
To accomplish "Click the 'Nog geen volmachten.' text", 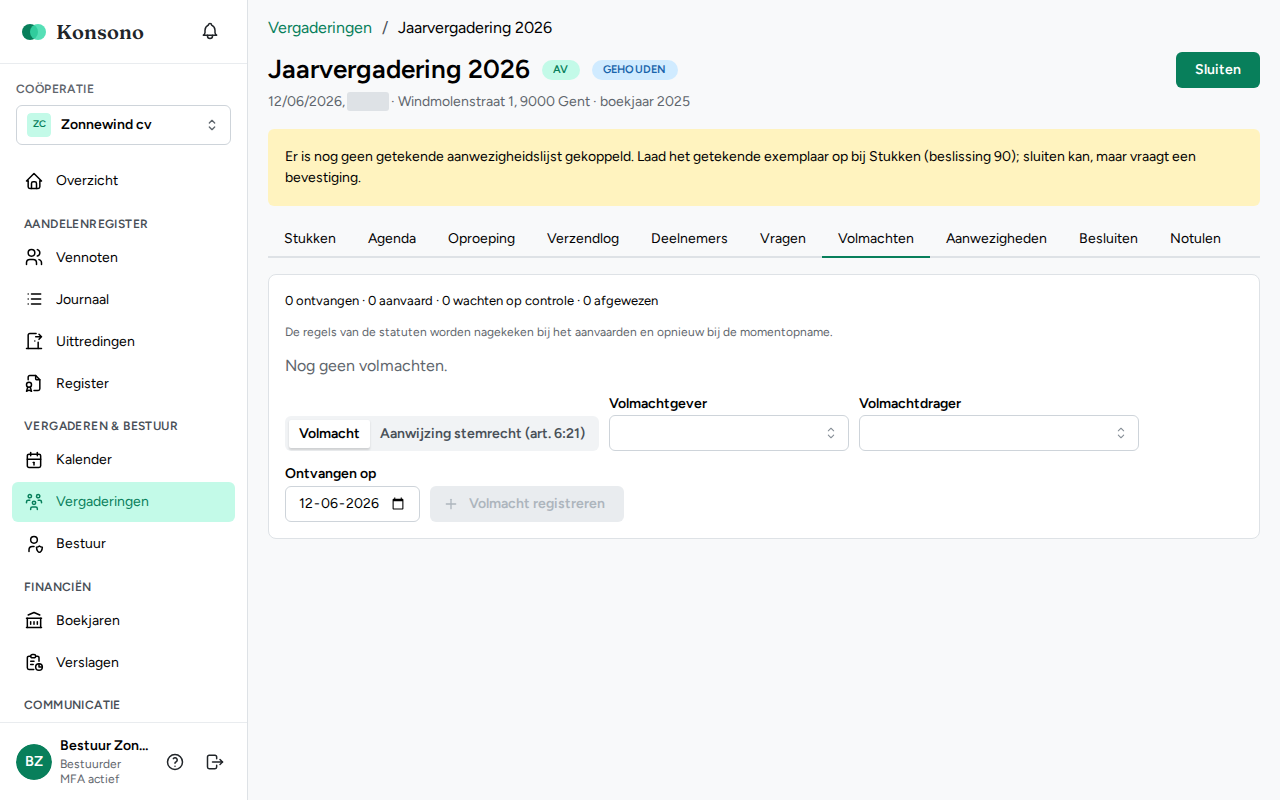I will click(366, 366).
